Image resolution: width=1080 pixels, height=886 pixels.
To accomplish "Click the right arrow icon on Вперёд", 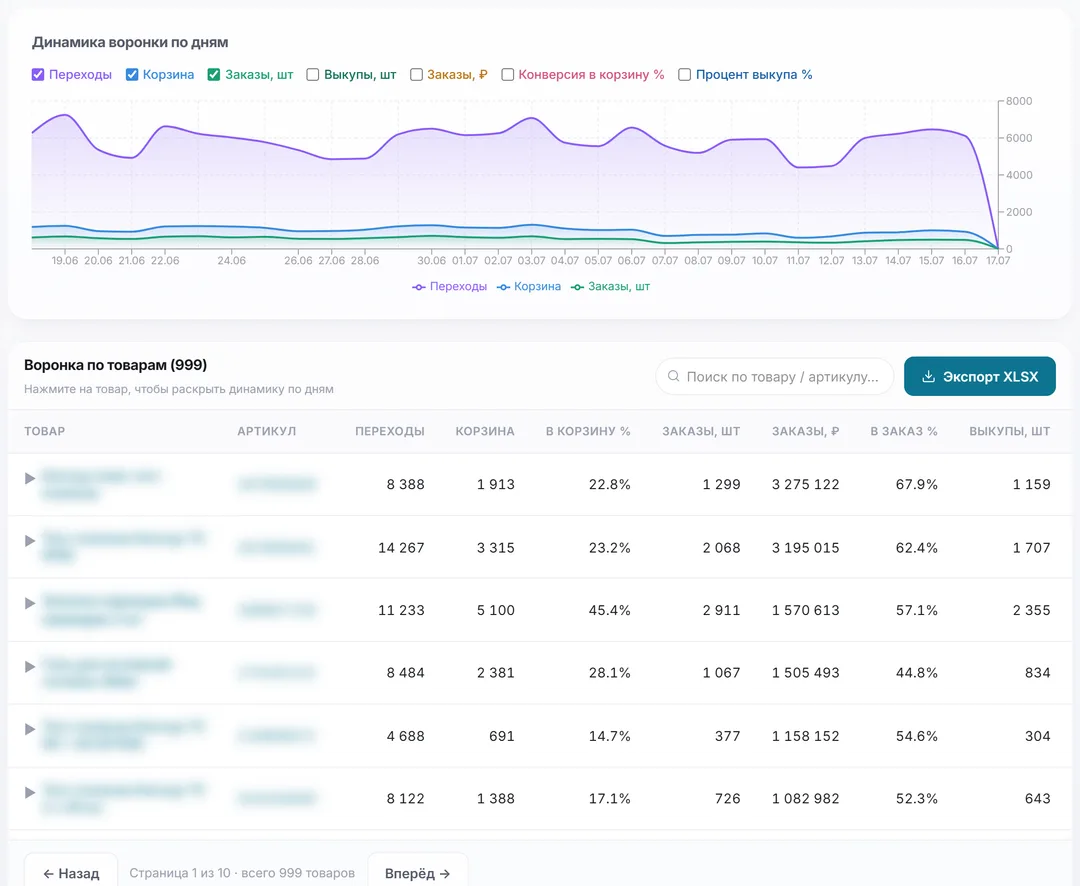I will 445,874.
